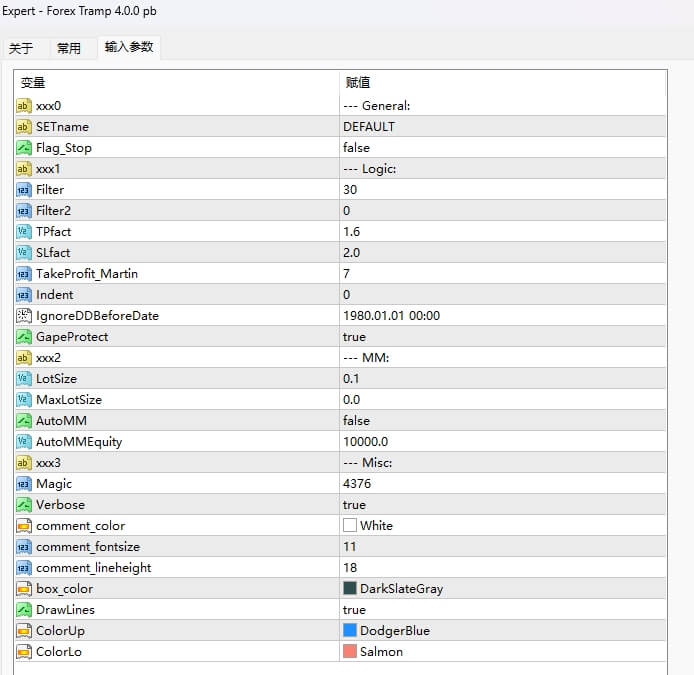Image resolution: width=694 pixels, height=675 pixels.
Task: Edit the TakeProfit_Martin value 7
Action: pyautogui.click(x=502, y=274)
